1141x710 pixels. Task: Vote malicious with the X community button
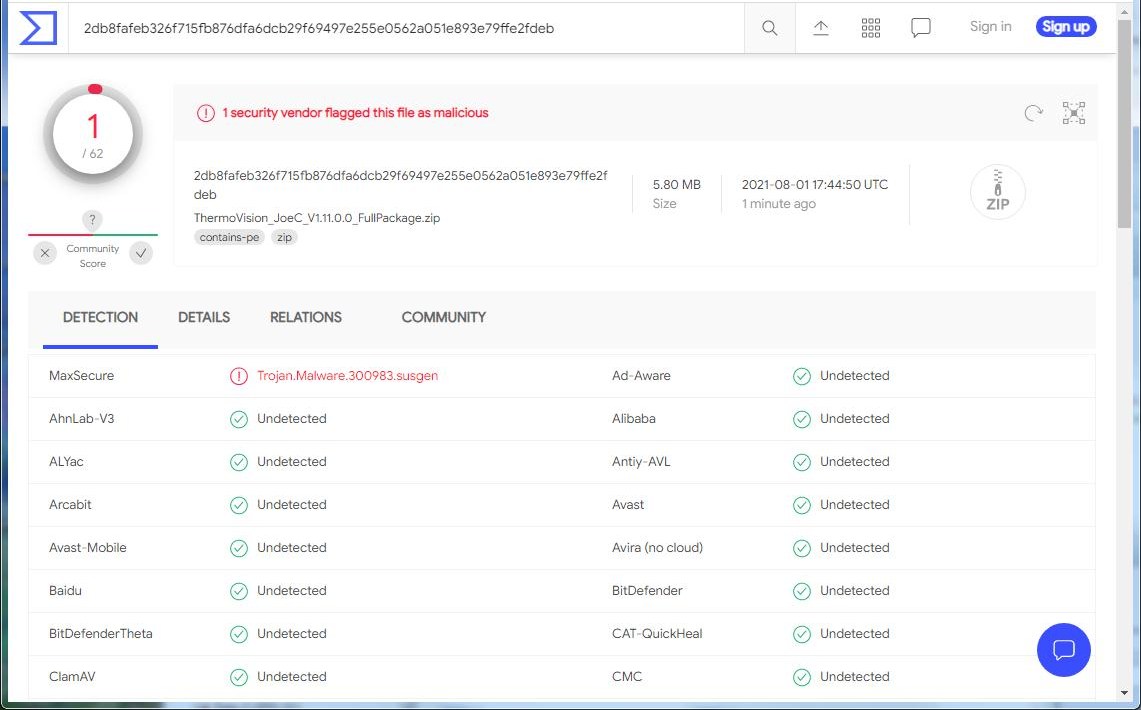[45, 253]
